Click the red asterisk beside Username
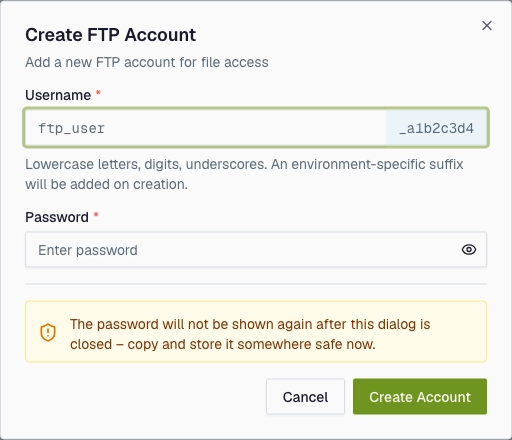The width and height of the screenshot is (512, 440). click(x=98, y=93)
